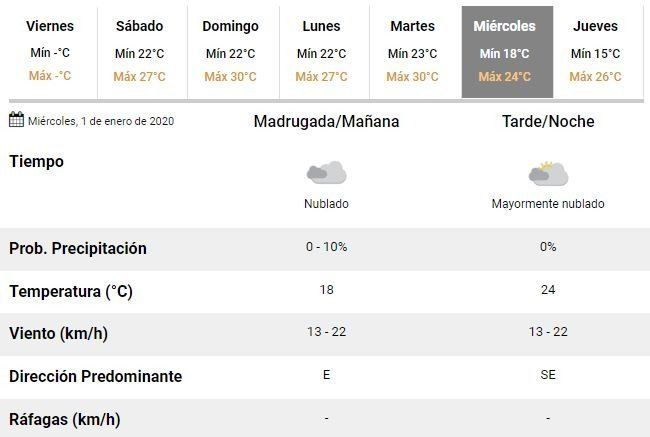Show the Martes forecast
The image size is (650, 437).
[x=412, y=52]
